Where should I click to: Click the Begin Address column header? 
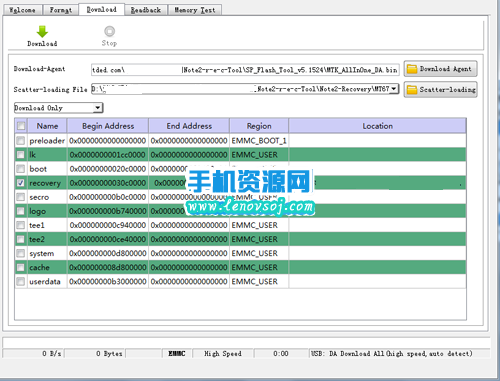pyautogui.click(x=108, y=126)
